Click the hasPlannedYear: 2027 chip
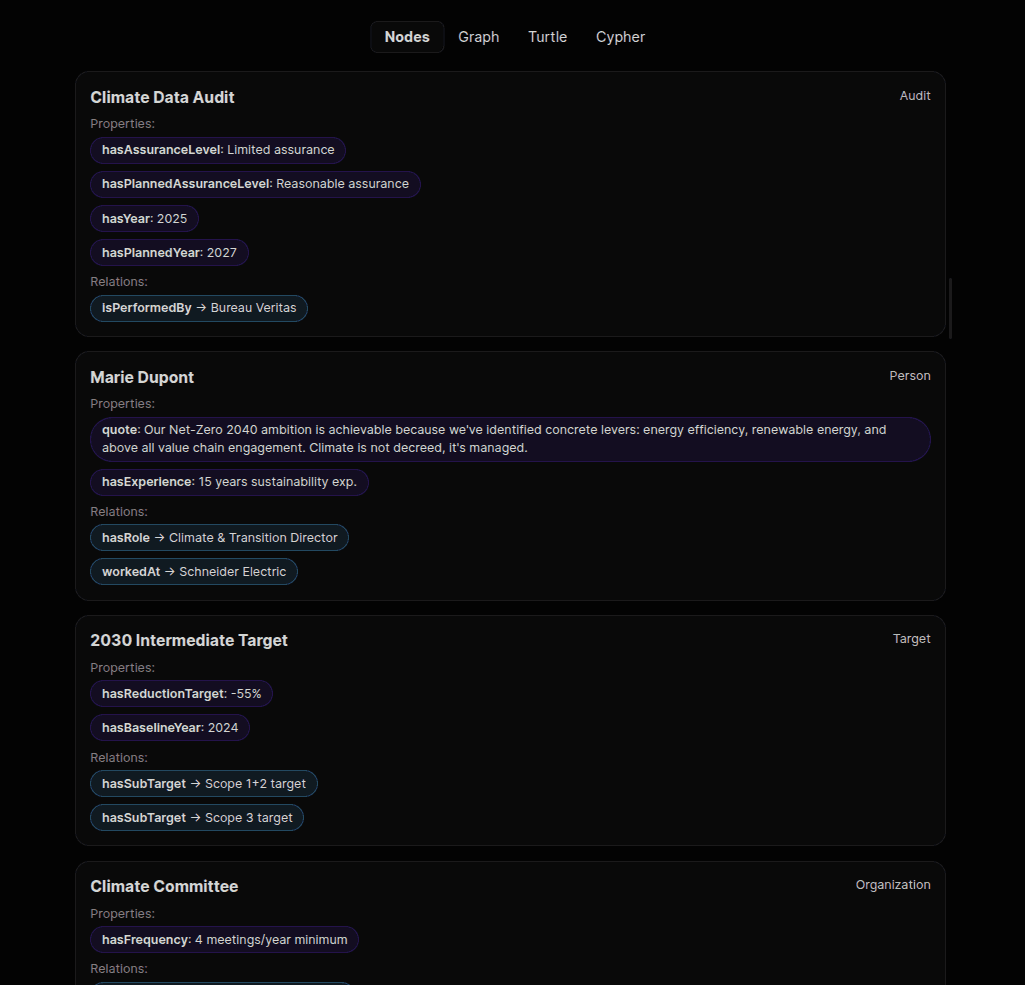The height and width of the screenshot is (985, 1025). click(x=169, y=252)
